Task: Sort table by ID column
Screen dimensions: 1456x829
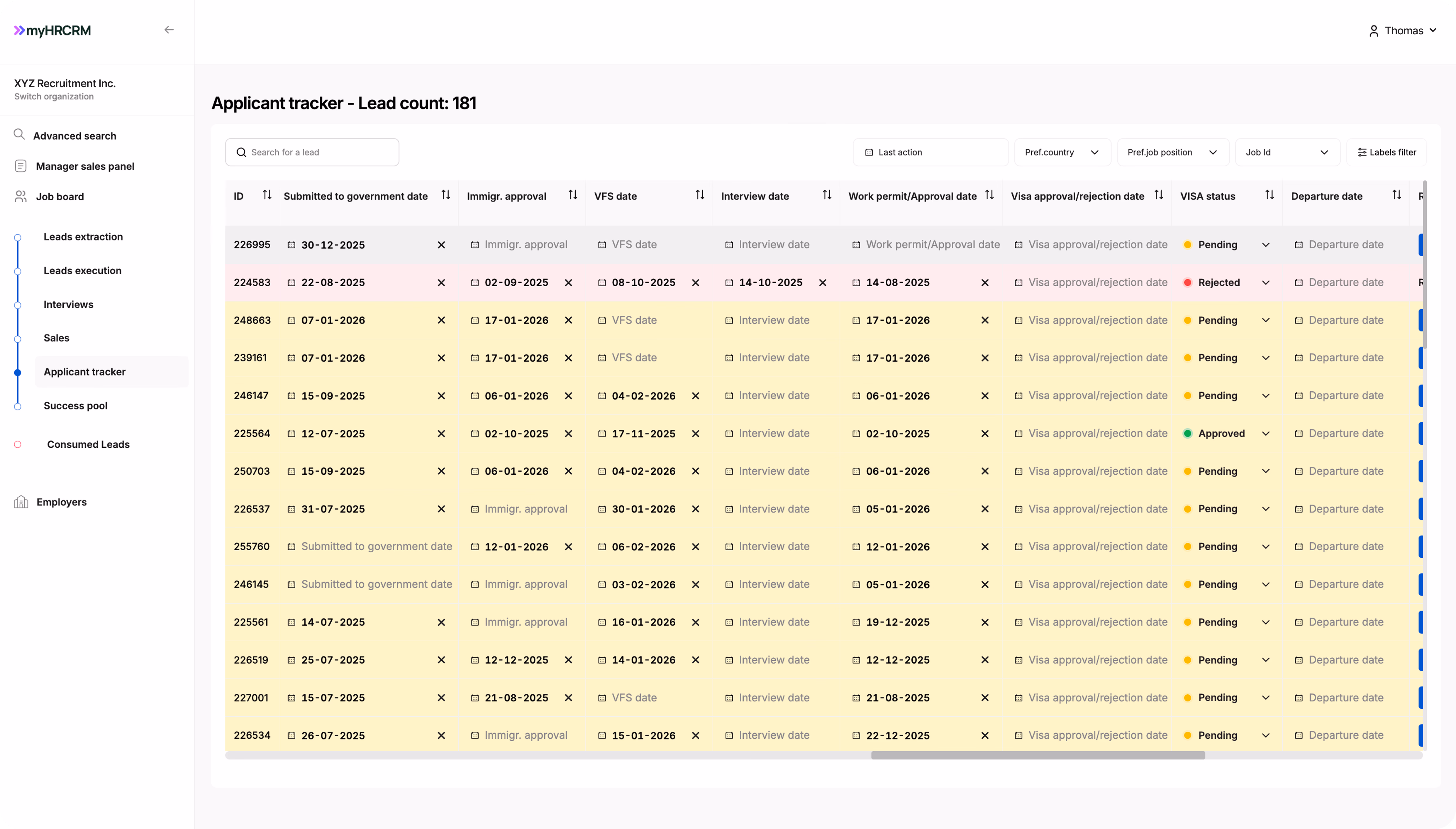Action: [x=267, y=195]
